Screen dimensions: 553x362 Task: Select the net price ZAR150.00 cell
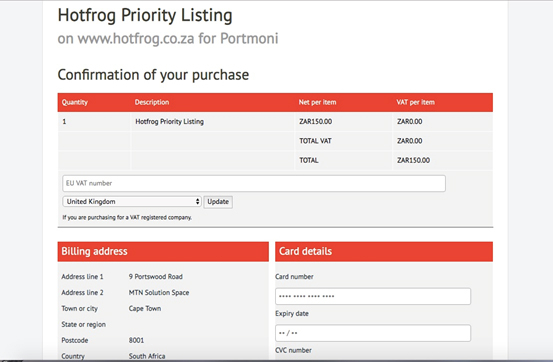pyautogui.click(x=316, y=122)
